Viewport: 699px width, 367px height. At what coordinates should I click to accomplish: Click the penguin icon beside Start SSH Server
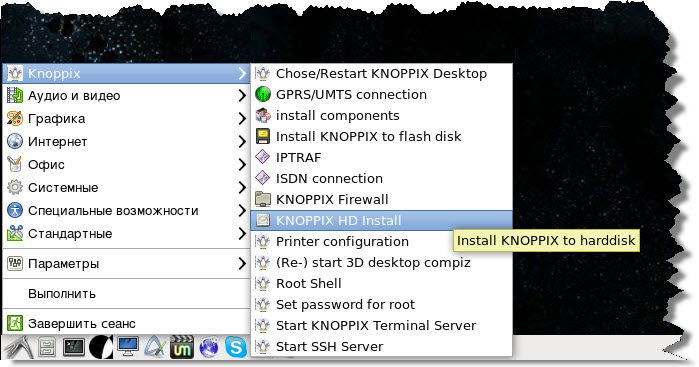[x=263, y=346]
